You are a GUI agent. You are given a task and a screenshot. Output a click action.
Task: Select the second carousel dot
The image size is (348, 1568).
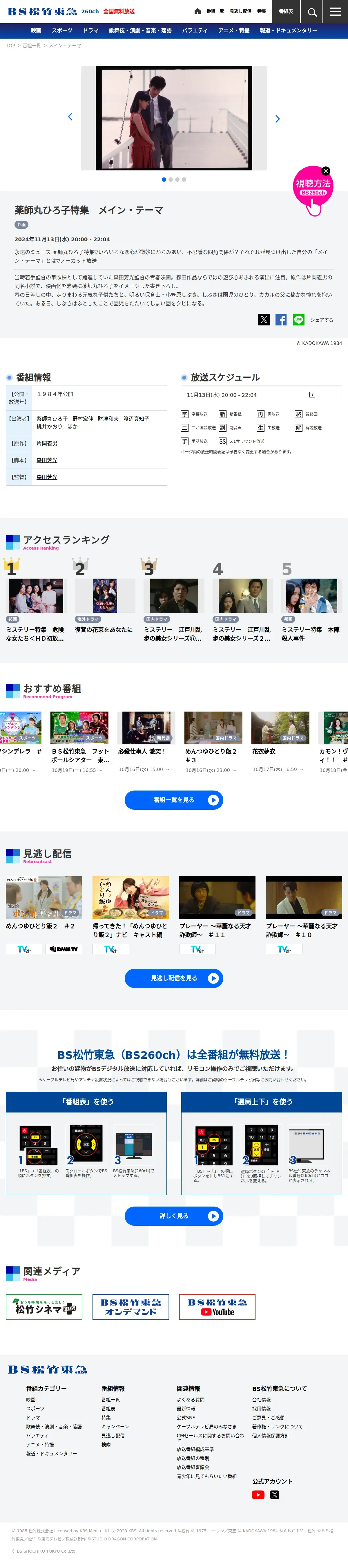coord(170,180)
